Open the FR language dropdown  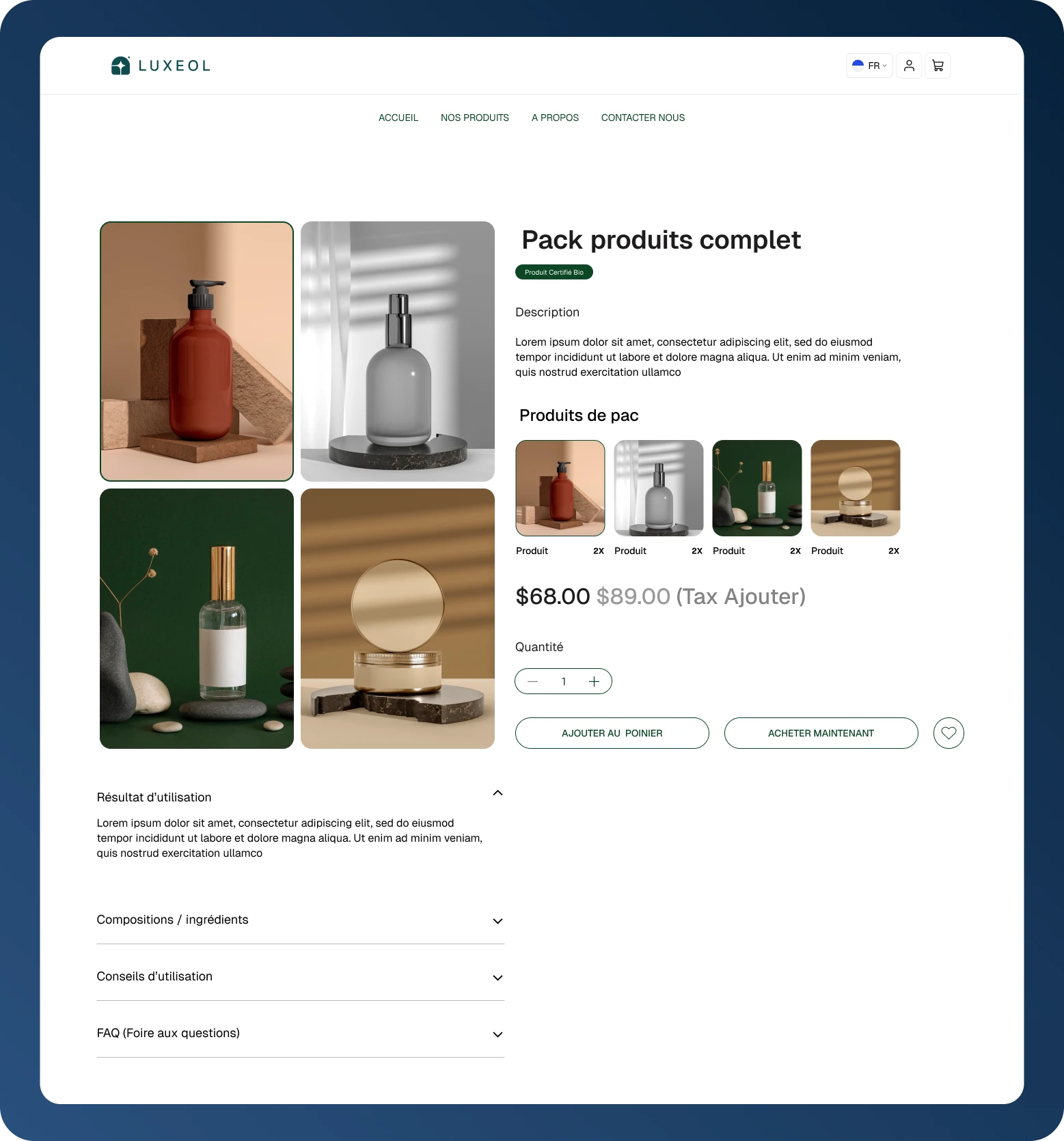coord(869,66)
